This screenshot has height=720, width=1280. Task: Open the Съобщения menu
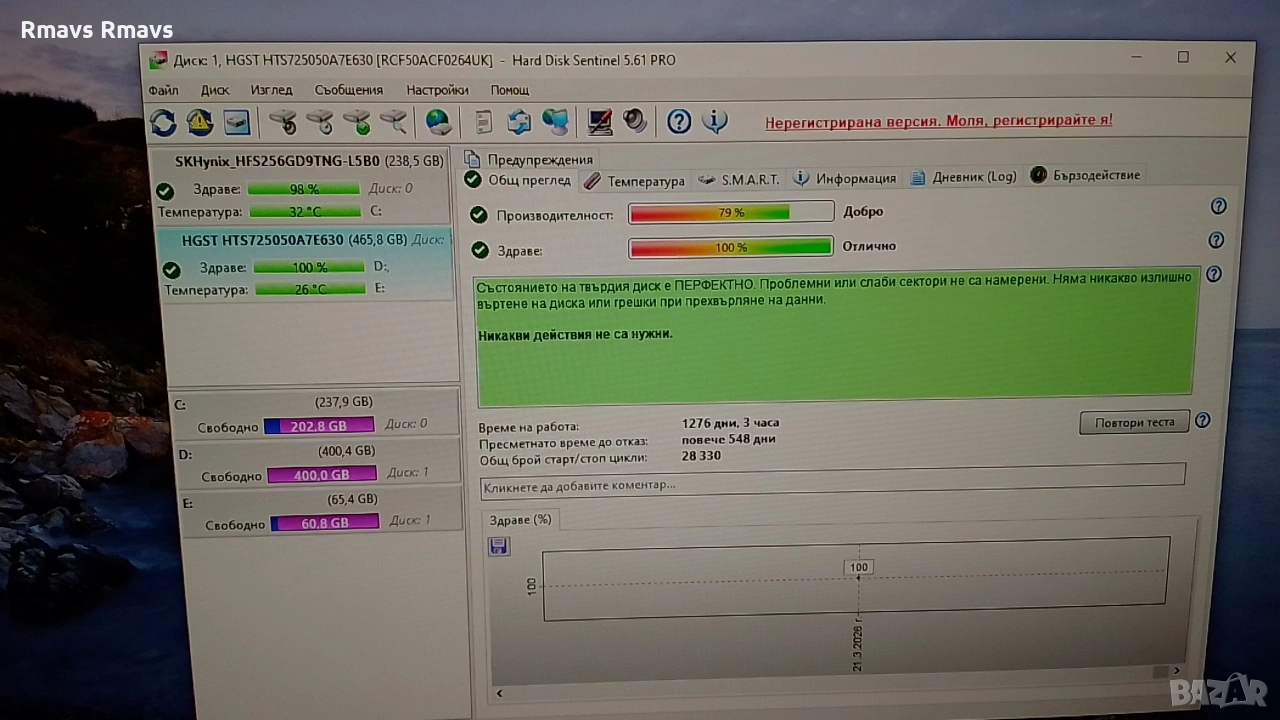tap(349, 90)
